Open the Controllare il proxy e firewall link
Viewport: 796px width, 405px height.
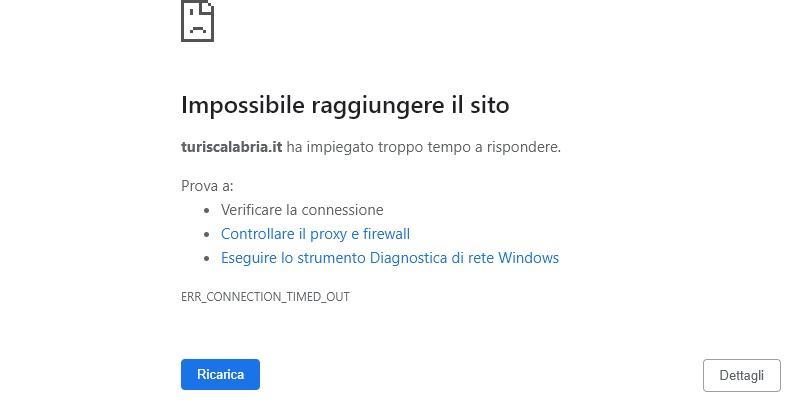pos(315,234)
